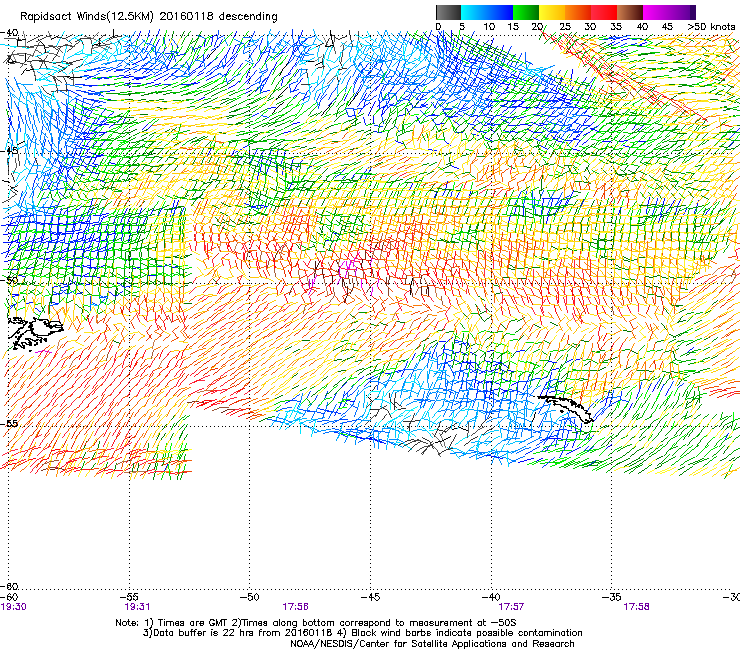Viewport: 740px width, 650px height.
Task: Click the '25' label under the color bar
Action: [x=565, y=27]
